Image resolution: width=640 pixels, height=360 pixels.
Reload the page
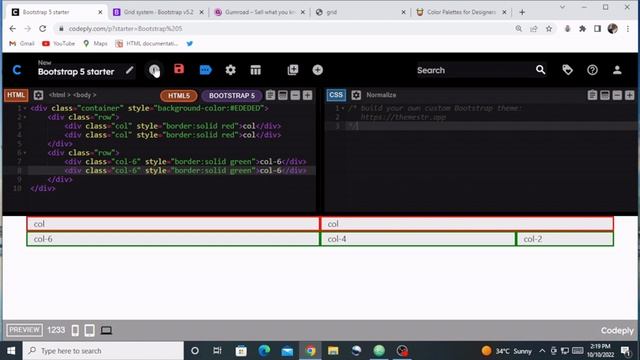(42, 29)
